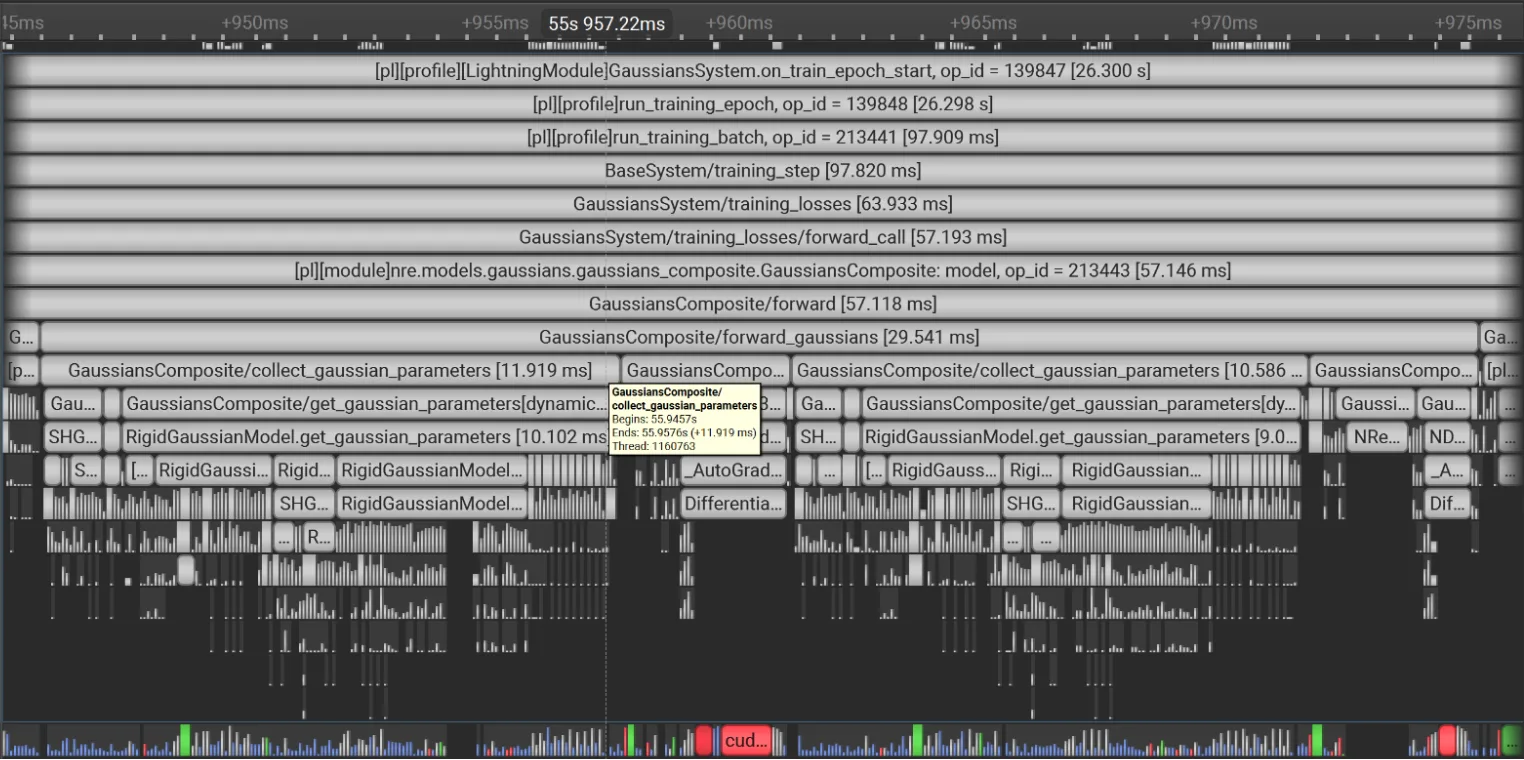1524x760 pixels.
Task: Click the R... range block
Action: [318, 537]
